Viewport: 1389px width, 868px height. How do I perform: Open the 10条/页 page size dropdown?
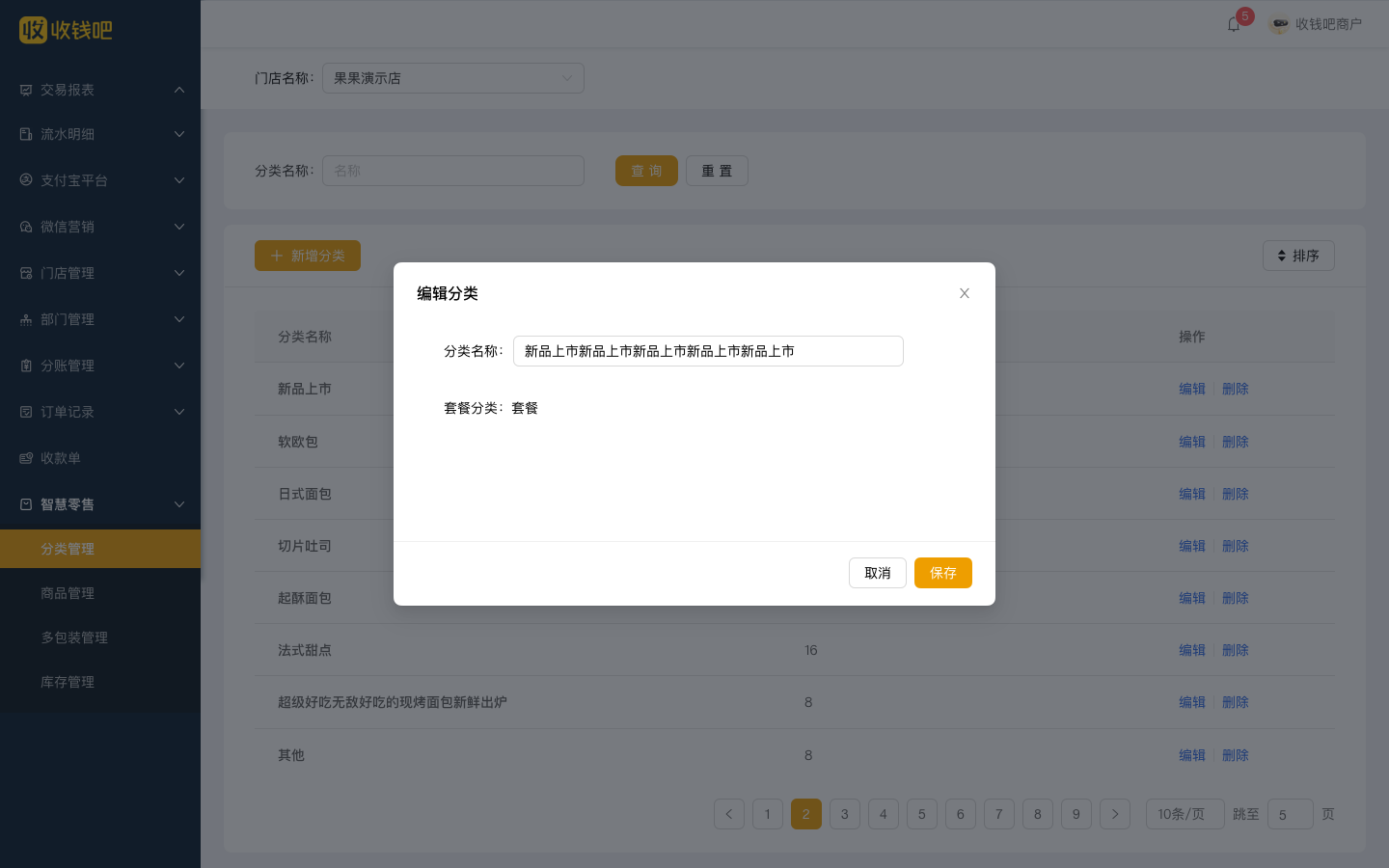coord(1185,814)
